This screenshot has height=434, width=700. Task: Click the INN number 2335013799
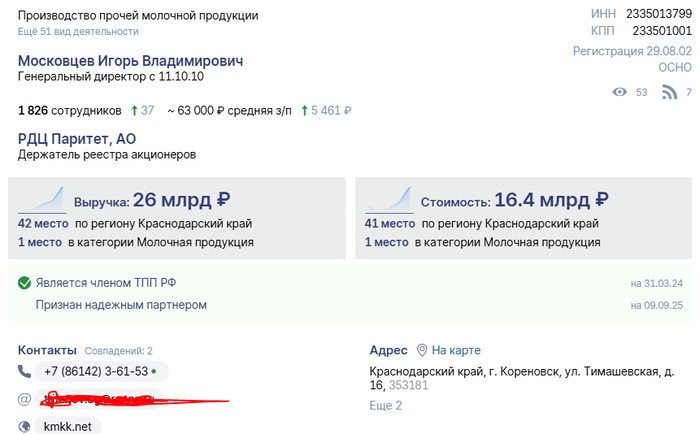(x=658, y=13)
